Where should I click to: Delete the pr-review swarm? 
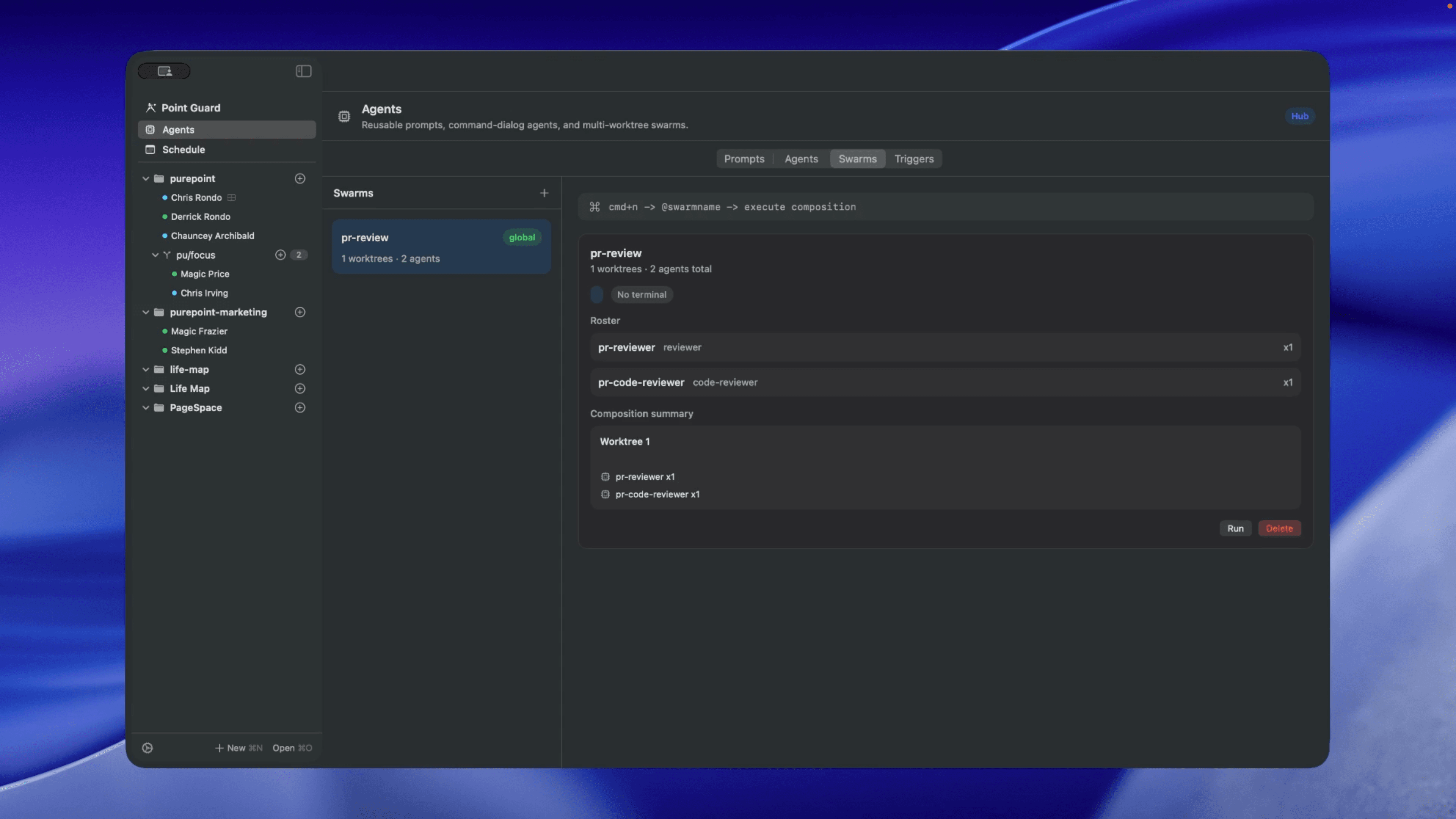tap(1279, 529)
